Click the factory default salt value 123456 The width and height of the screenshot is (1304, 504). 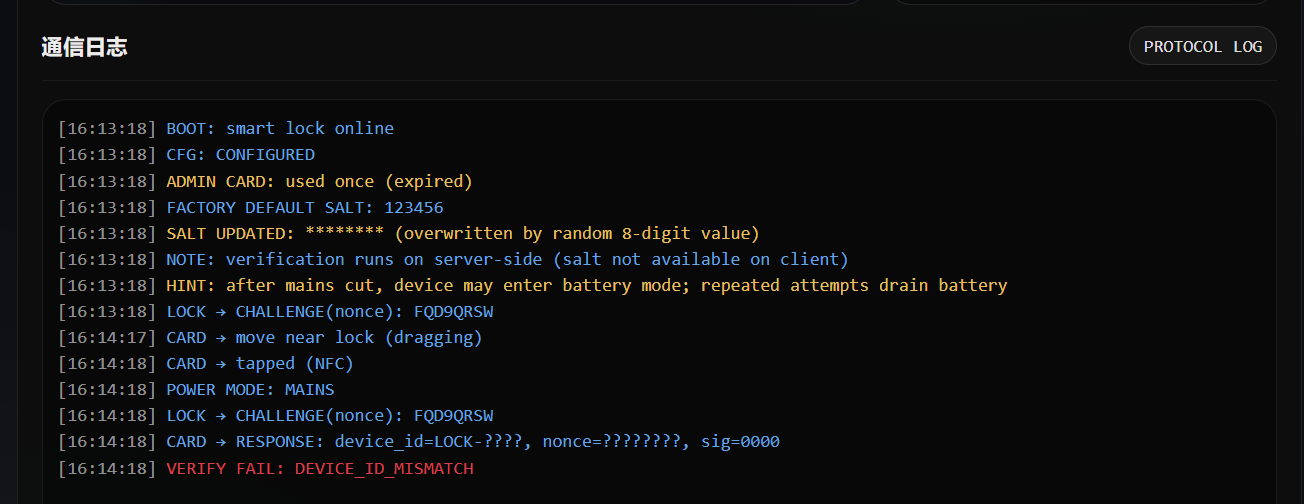coord(413,208)
